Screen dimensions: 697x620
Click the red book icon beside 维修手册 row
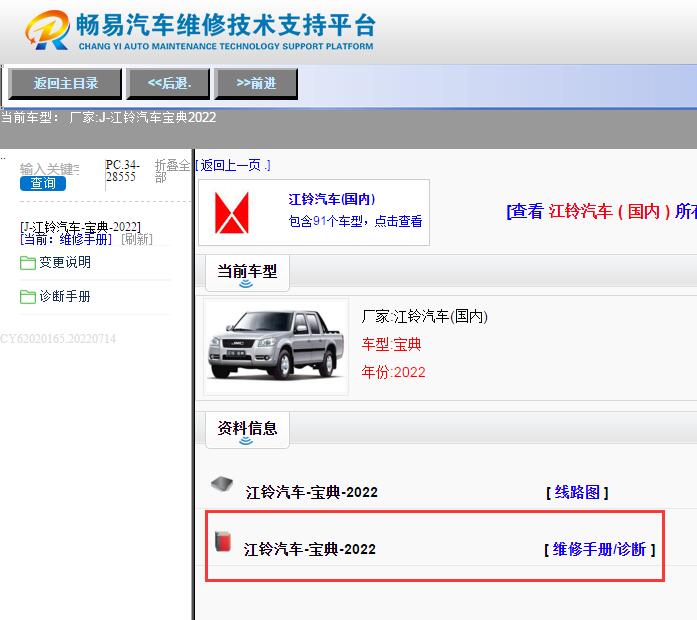[x=223, y=541]
